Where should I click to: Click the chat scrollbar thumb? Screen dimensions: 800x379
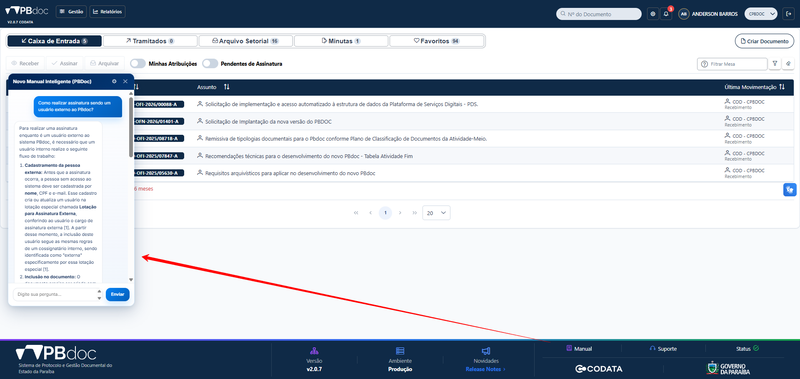pyautogui.click(x=131, y=127)
